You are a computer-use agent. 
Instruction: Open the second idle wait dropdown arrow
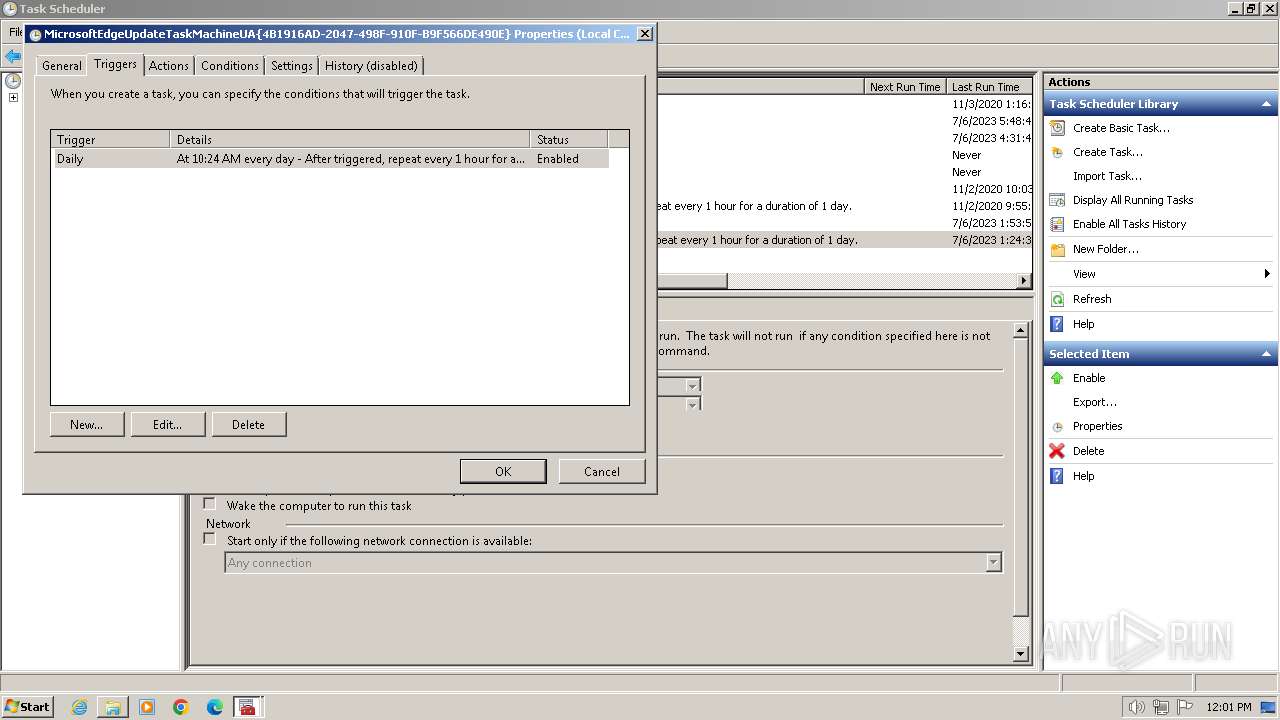pos(692,404)
